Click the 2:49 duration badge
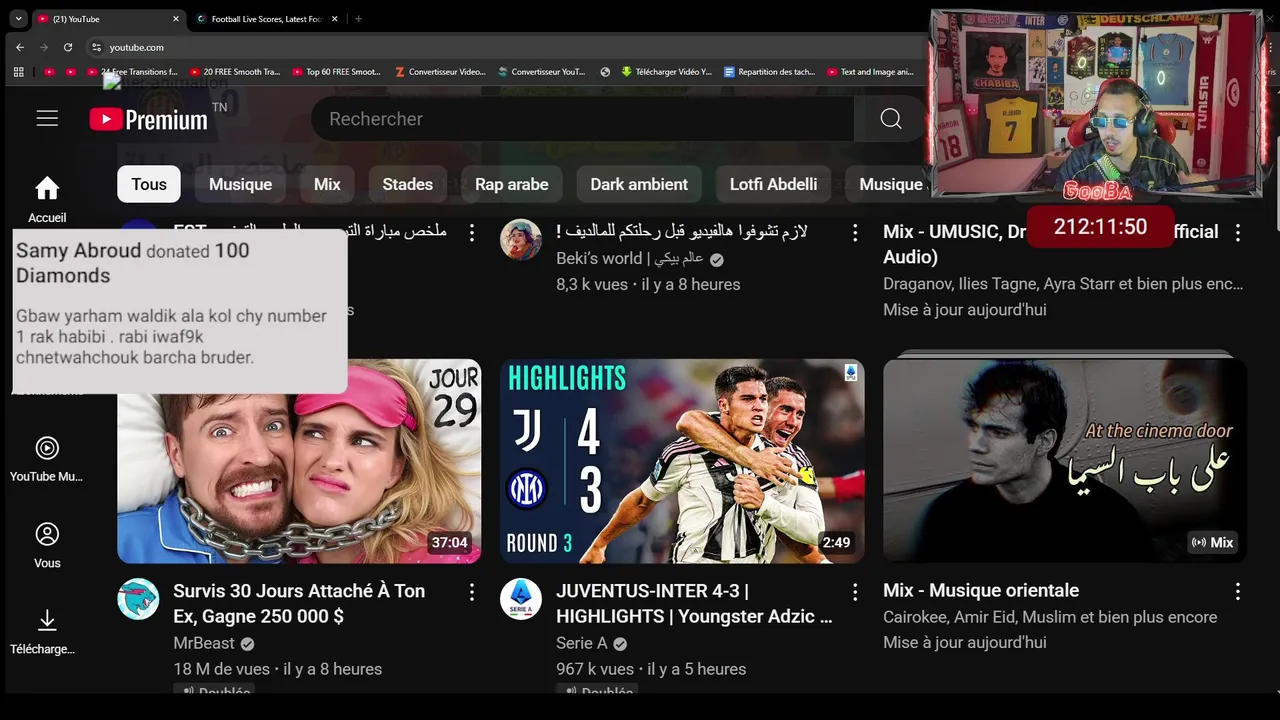This screenshot has height=720, width=1280. [836, 543]
